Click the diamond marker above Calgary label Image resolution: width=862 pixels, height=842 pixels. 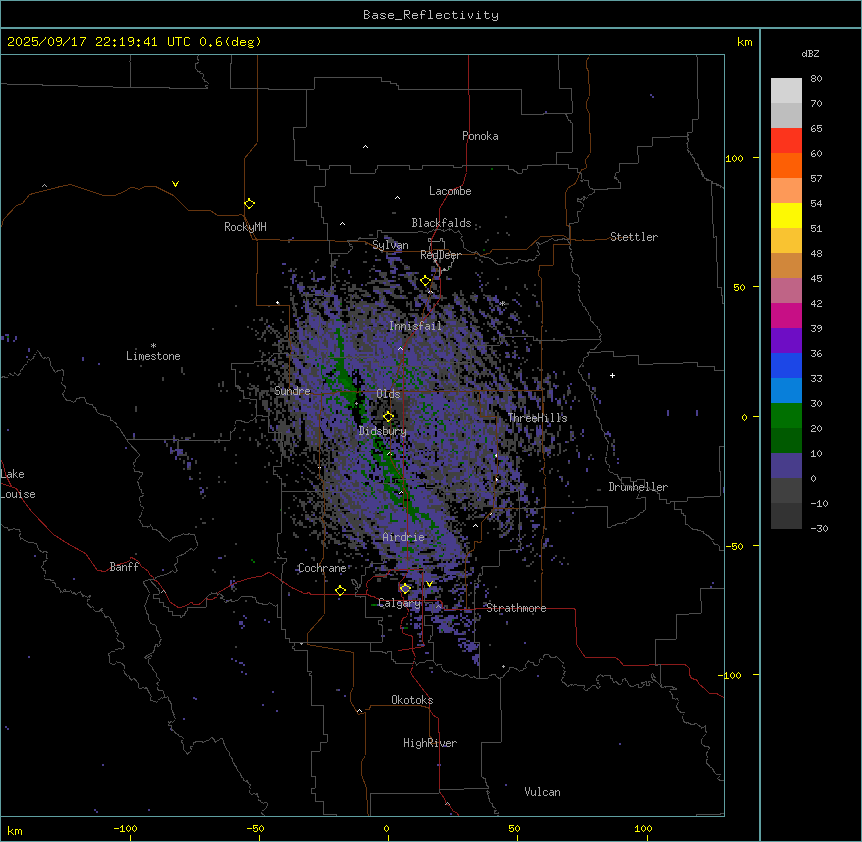point(405,588)
